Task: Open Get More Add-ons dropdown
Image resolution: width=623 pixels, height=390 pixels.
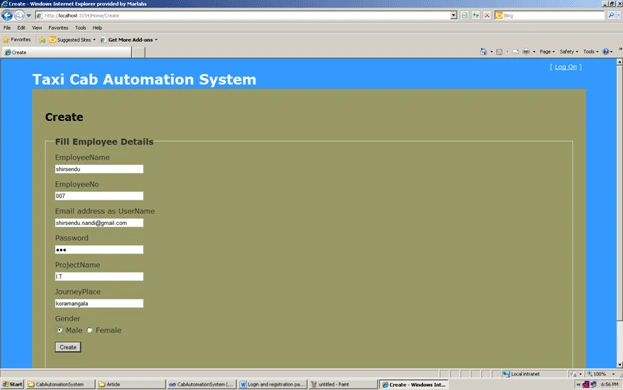Action: point(129,40)
